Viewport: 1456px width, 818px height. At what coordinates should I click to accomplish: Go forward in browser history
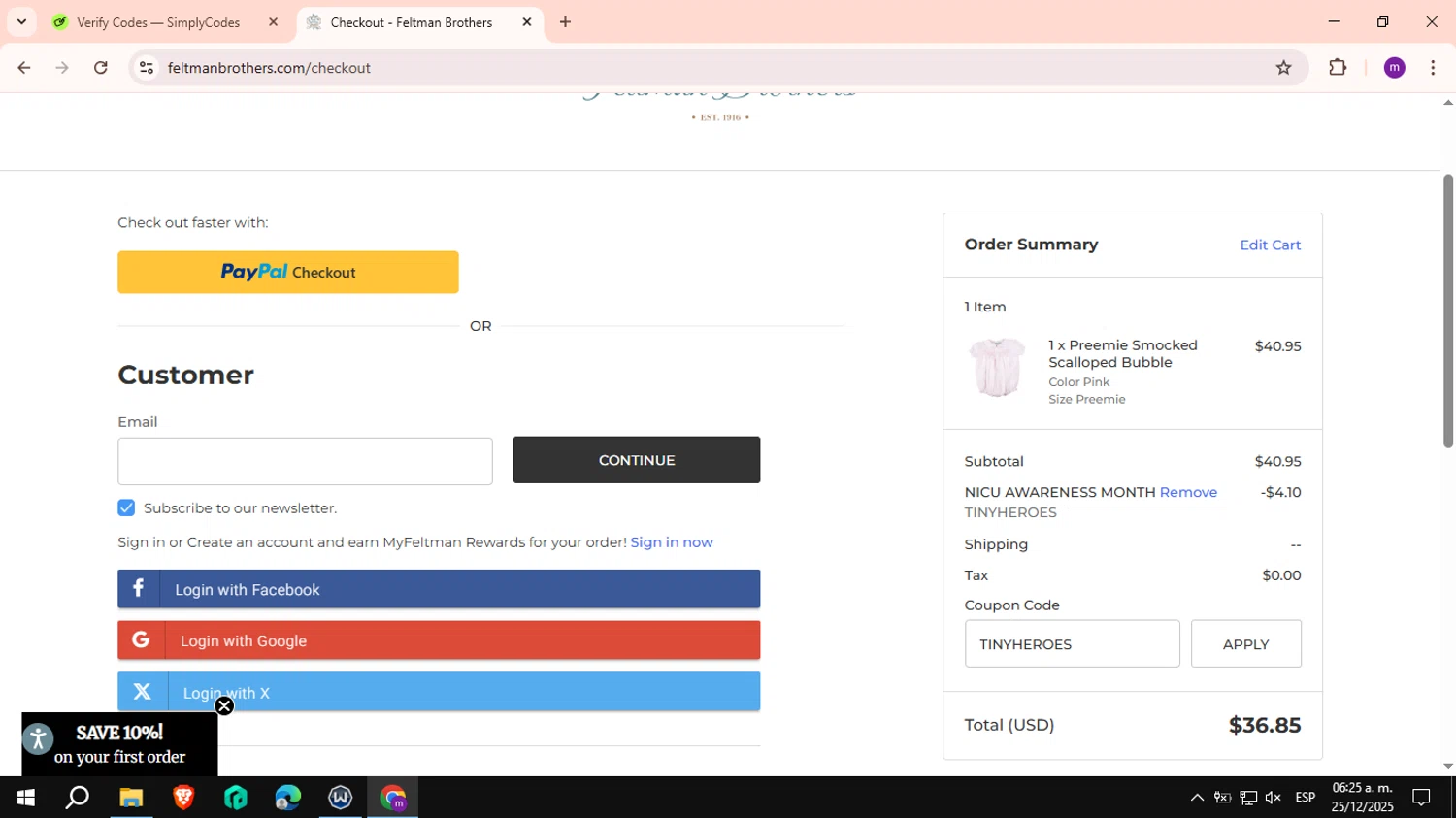coord(62,68)
